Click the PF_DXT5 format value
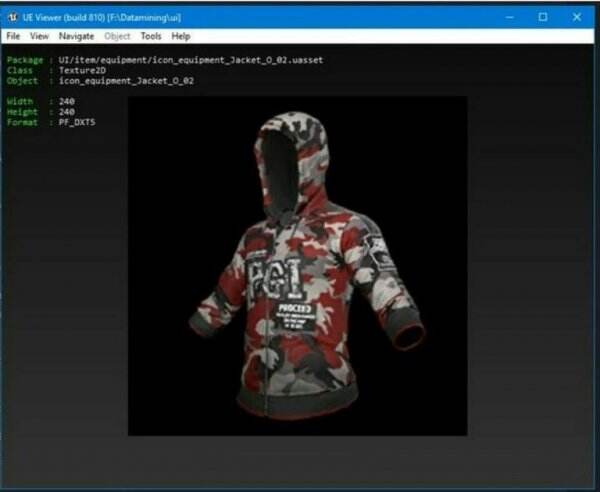The width and height of the screenshot is (600, 492). (77, 122)
